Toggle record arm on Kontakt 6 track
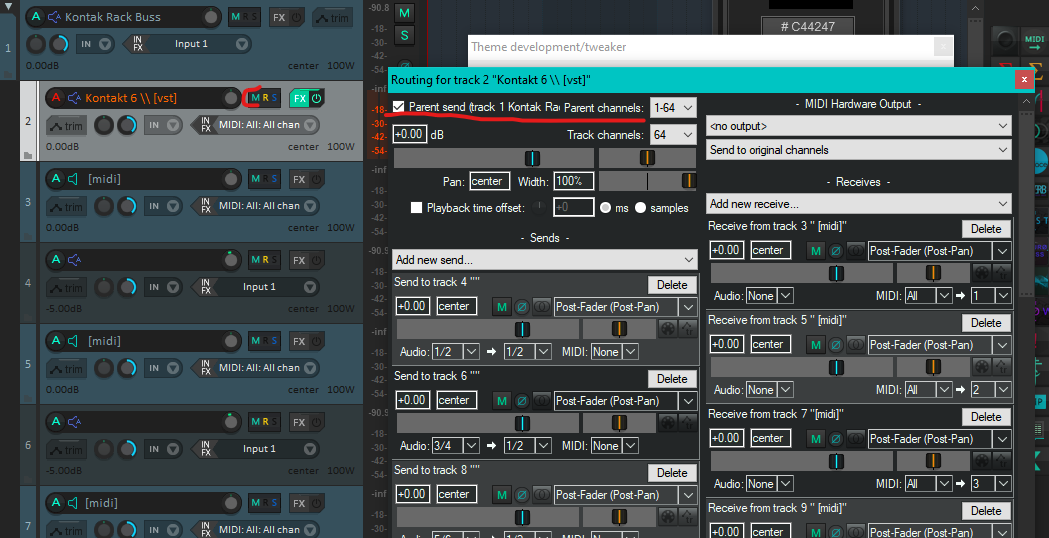The height and width of the screenshot is (538, 1049). point(56,98)
